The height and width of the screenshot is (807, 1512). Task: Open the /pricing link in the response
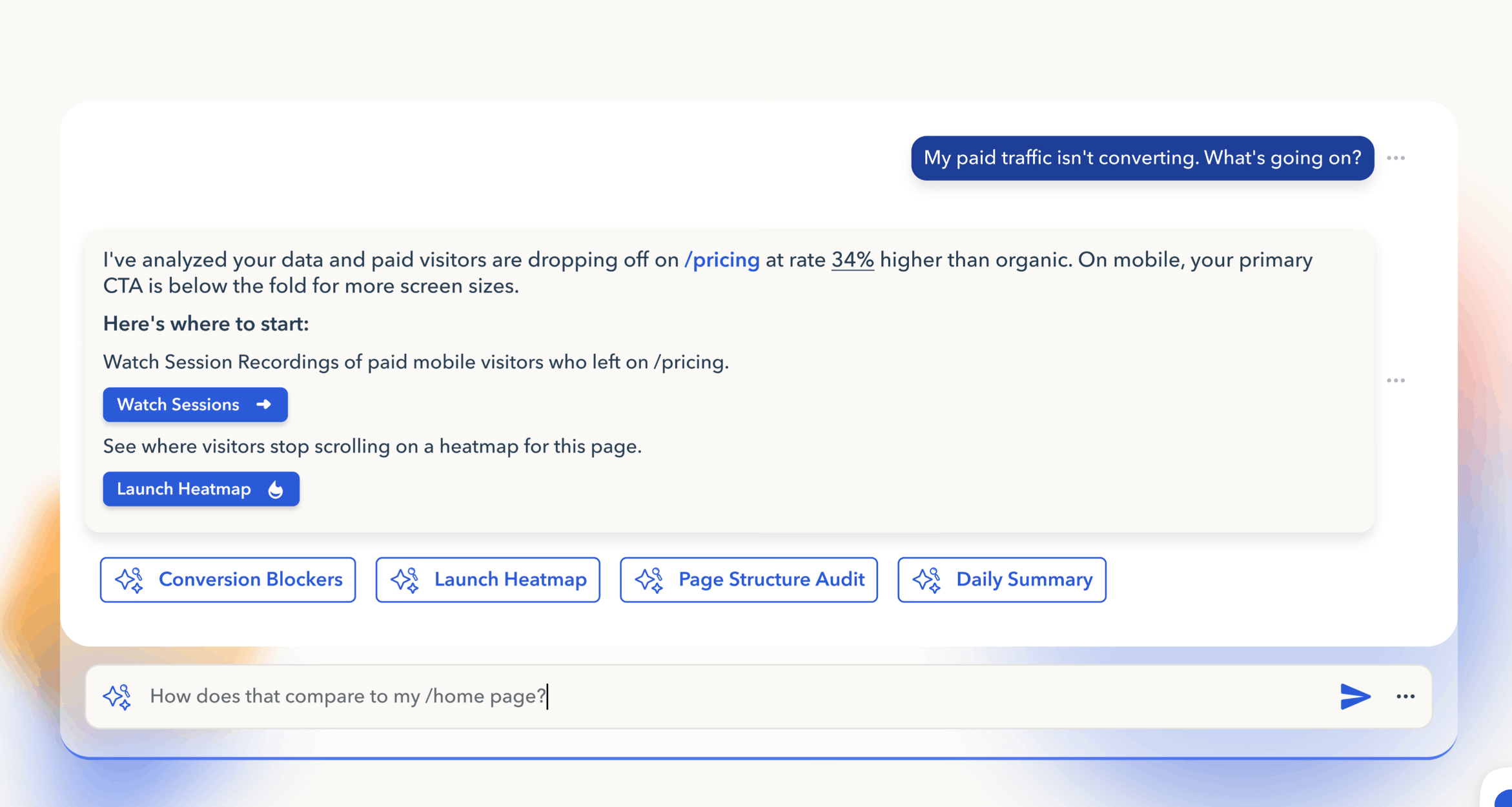pos(722,260)
